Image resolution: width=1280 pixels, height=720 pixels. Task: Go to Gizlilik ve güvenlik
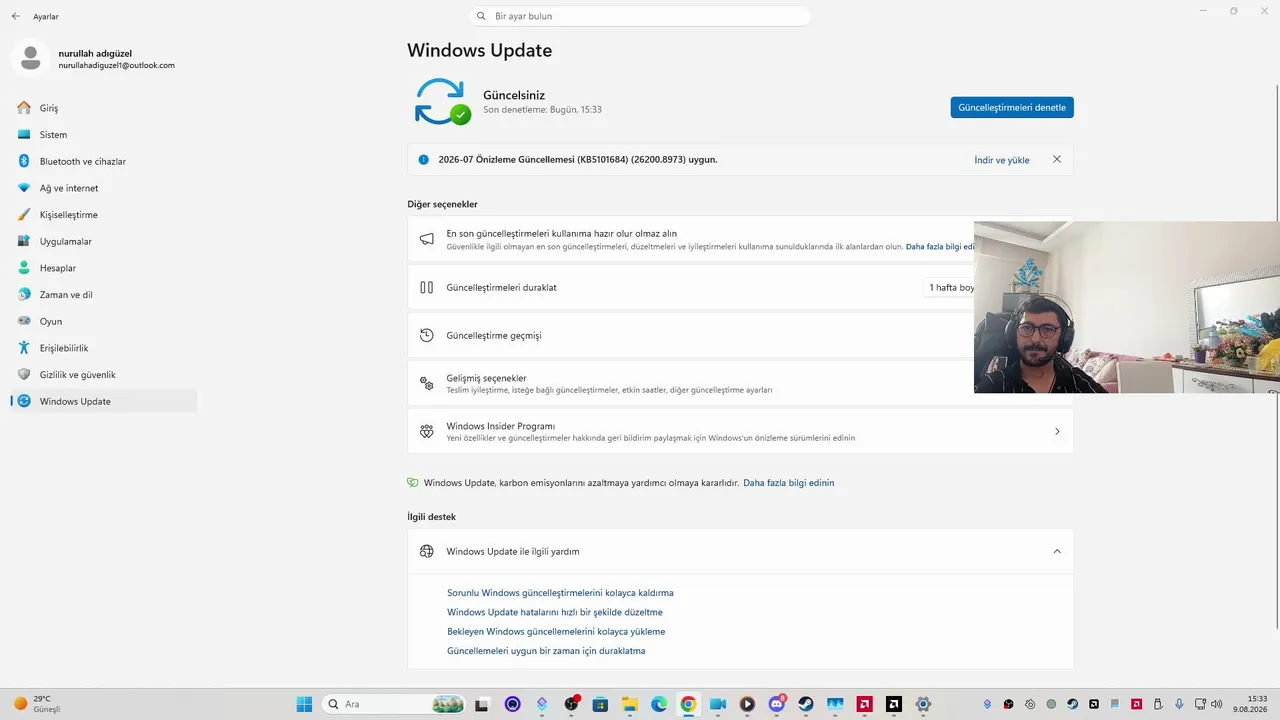[104, 375]
